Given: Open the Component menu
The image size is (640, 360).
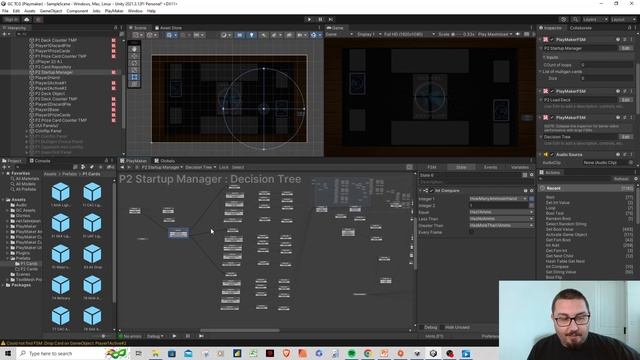Looking at the screenshot, I should click(x=77, y=11).
